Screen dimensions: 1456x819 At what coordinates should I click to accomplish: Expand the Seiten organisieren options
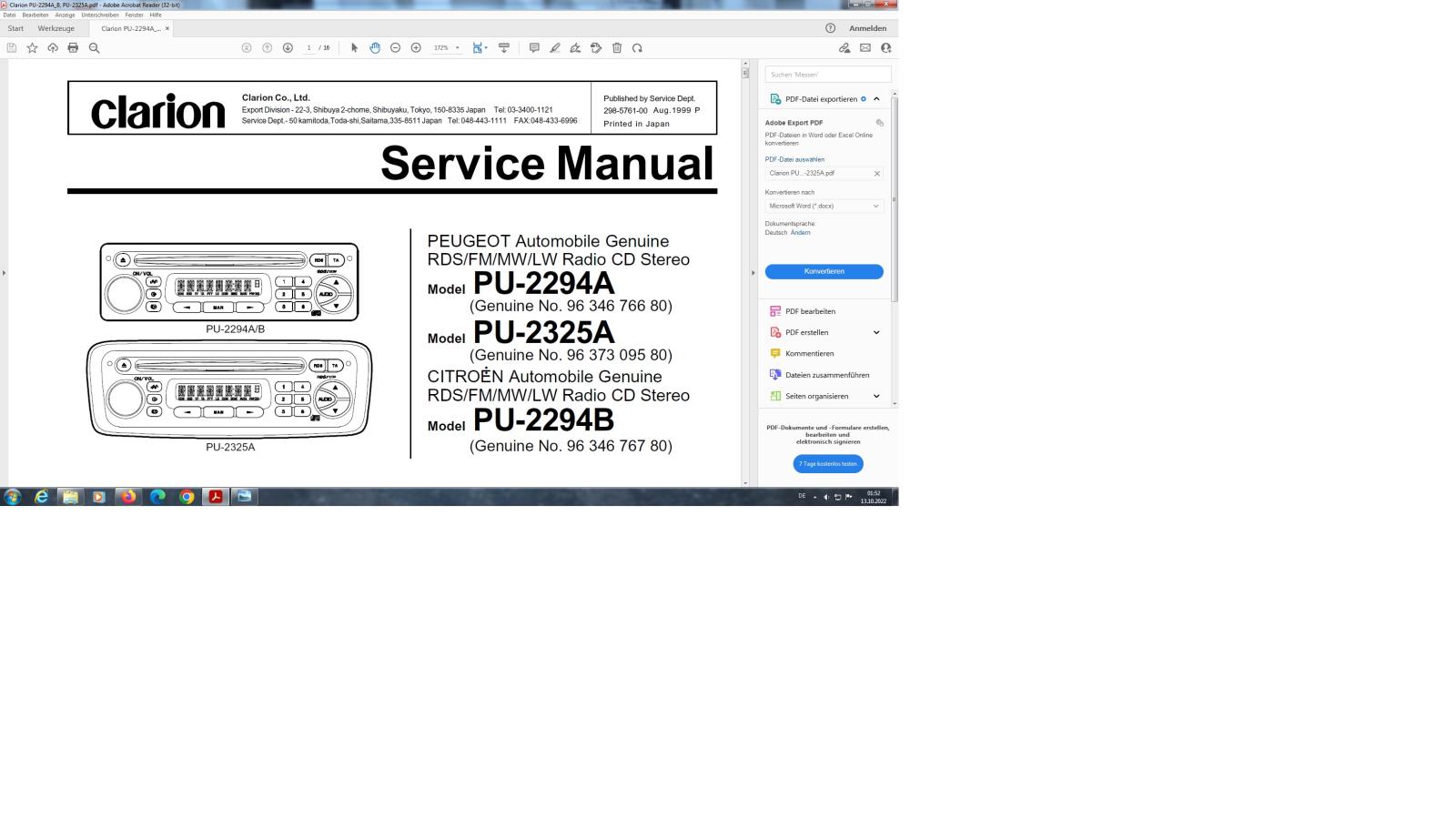876,397
